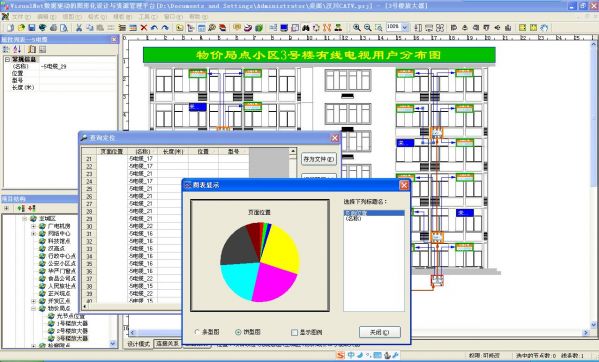
Task: Click the blue floppy disk Save icon
Action: pos(32,28)
